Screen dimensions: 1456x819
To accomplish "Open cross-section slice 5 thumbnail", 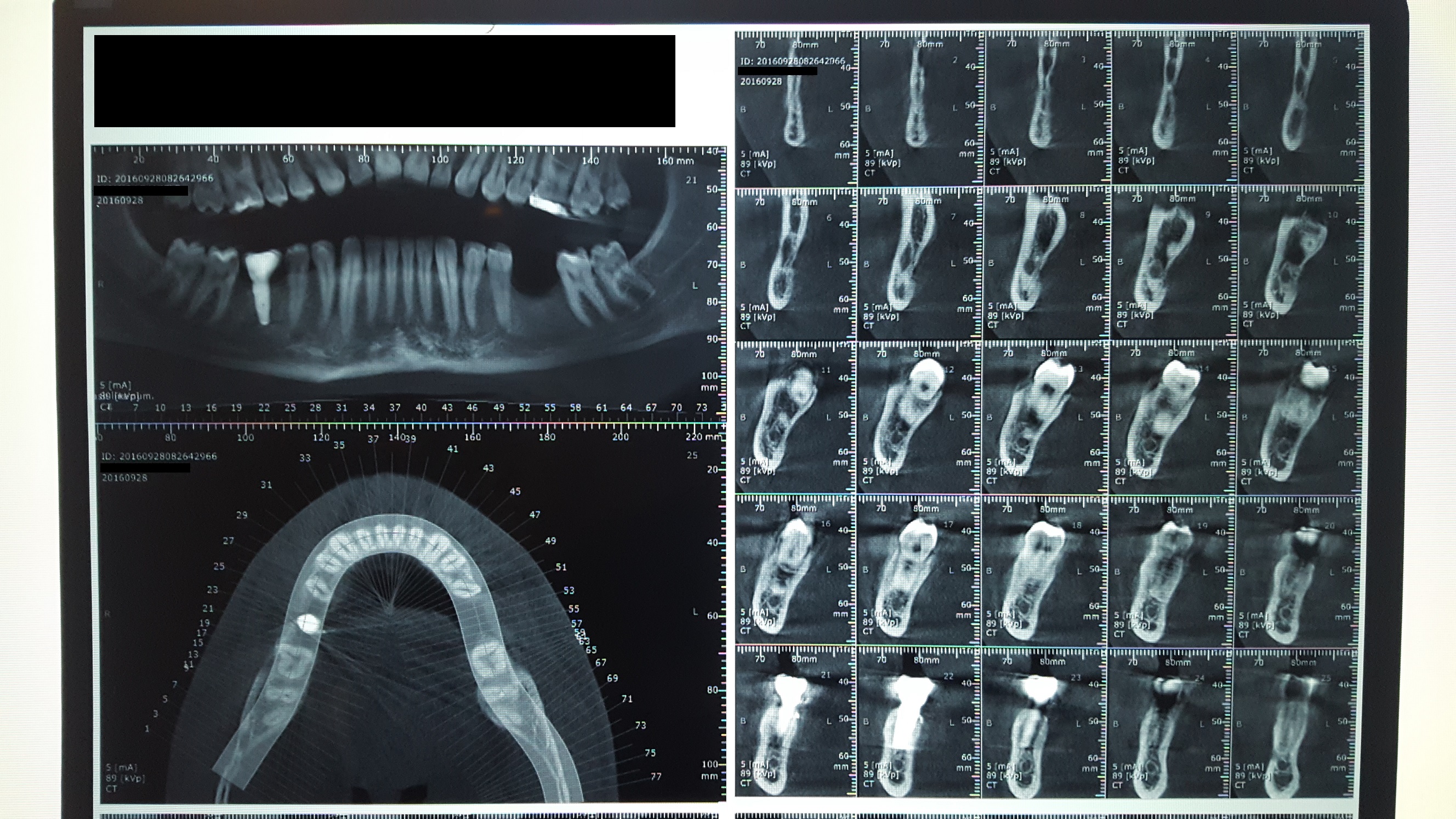I will 1300,107.
